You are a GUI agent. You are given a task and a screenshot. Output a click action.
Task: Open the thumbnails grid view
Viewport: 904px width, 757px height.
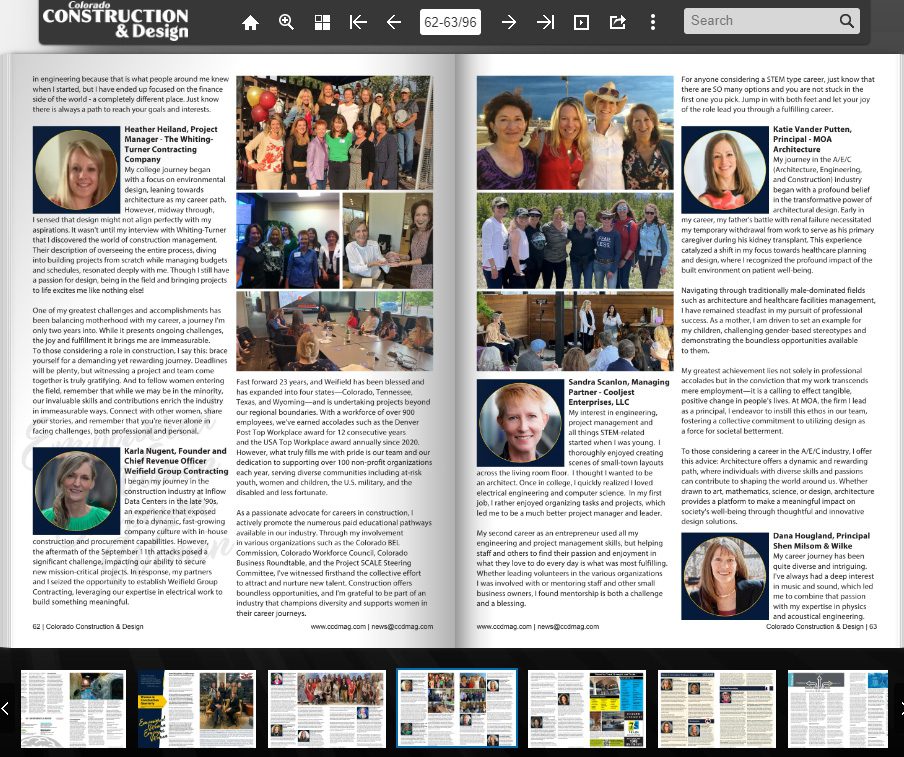[322, 22]
